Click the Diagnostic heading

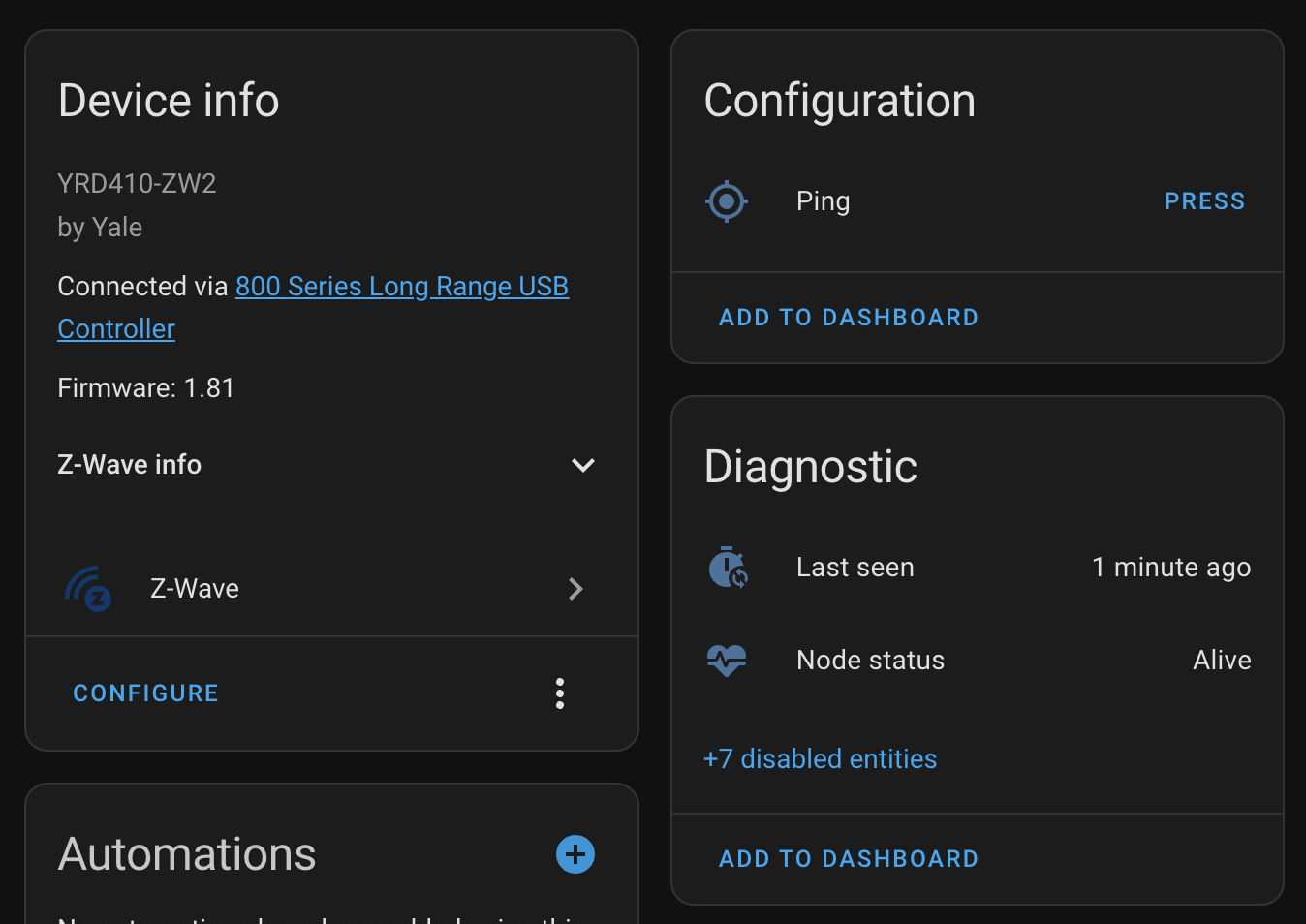[x=811, y=467]
